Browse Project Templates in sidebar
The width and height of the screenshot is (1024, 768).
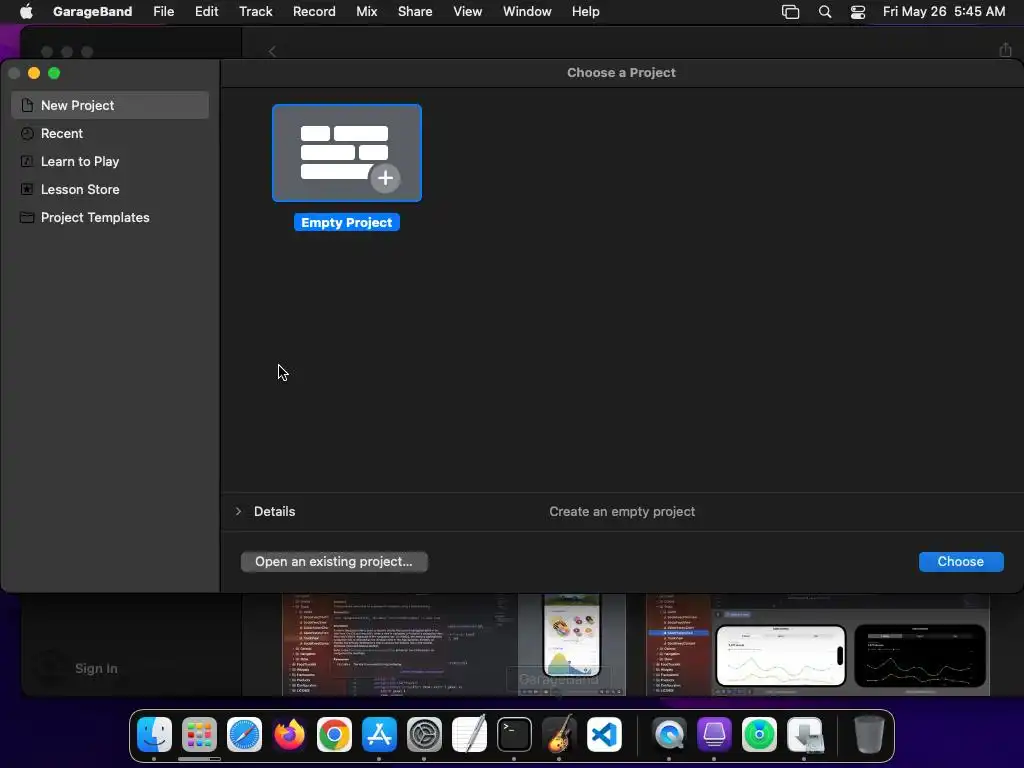[110, 217]
